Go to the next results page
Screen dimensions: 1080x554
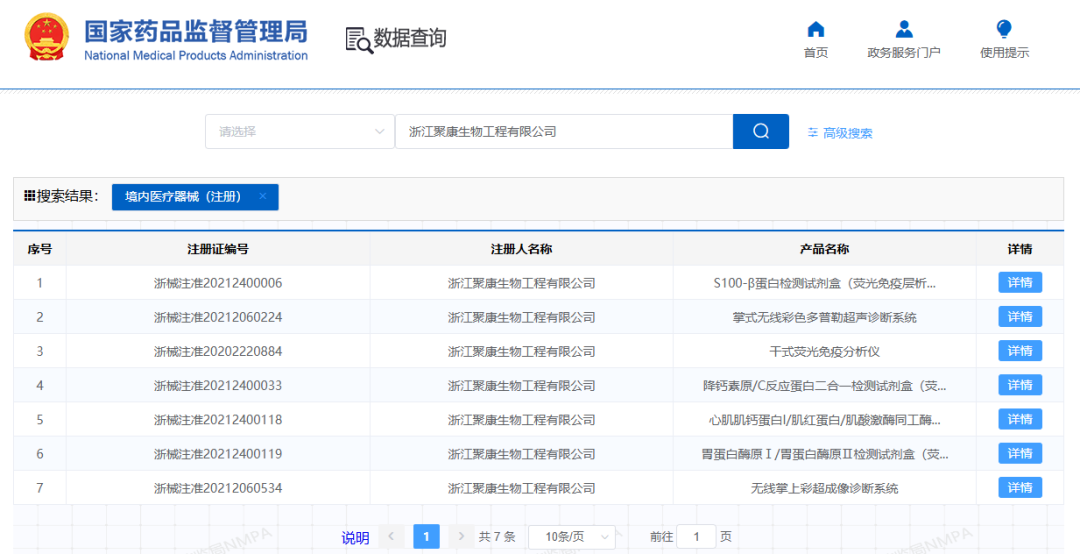click(460, 537)
